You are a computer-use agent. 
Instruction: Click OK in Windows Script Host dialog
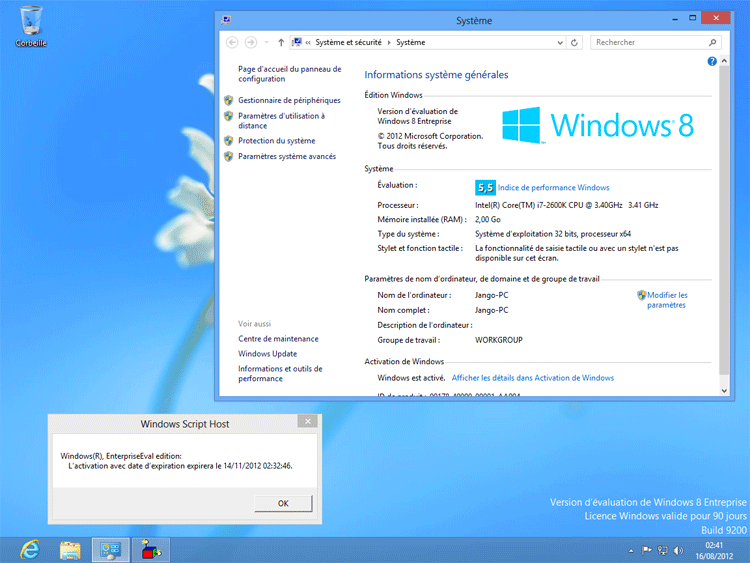[x=283, y=503]
